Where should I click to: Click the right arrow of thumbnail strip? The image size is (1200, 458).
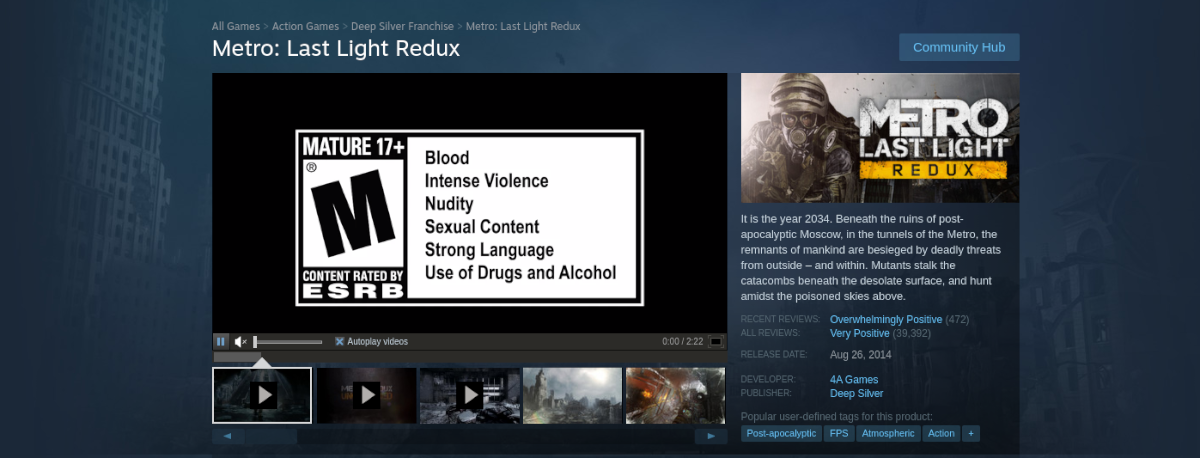click(x=711, y=436)
